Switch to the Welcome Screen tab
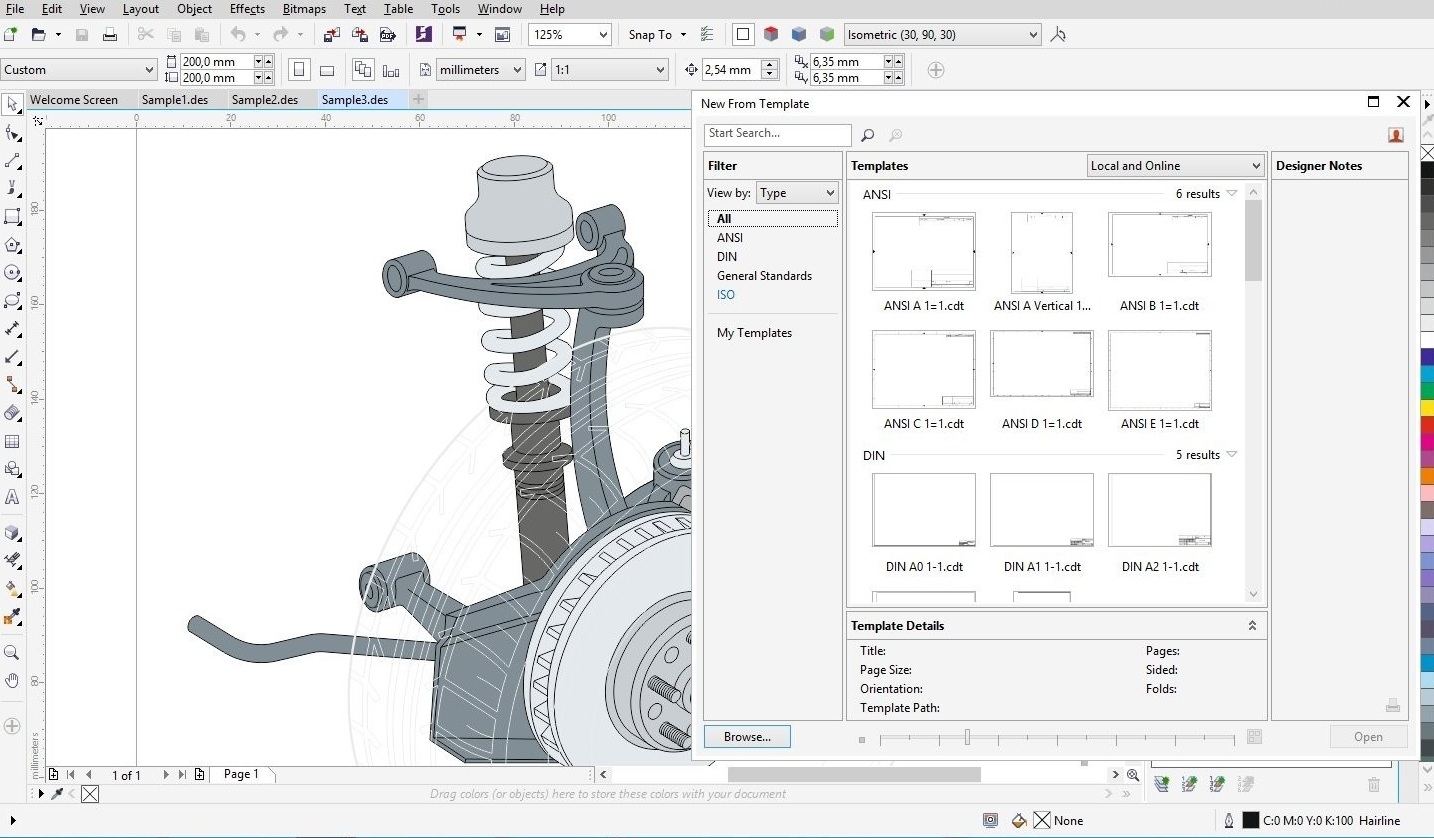The image size is (1434, 838). coord(74,100)
